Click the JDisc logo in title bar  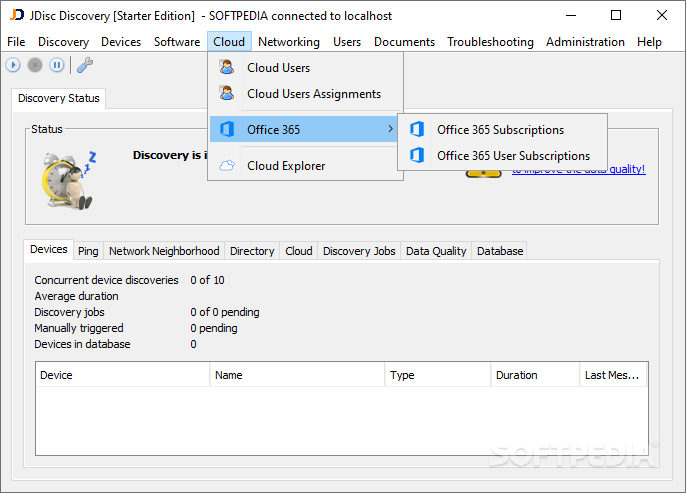pos(17,15)
